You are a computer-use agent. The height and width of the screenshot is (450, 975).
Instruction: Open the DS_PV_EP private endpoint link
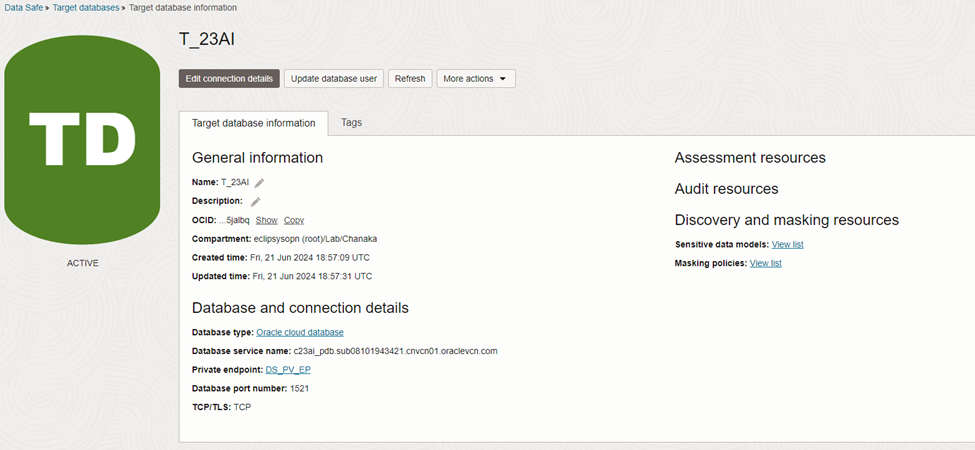click(x=288, y=370)
